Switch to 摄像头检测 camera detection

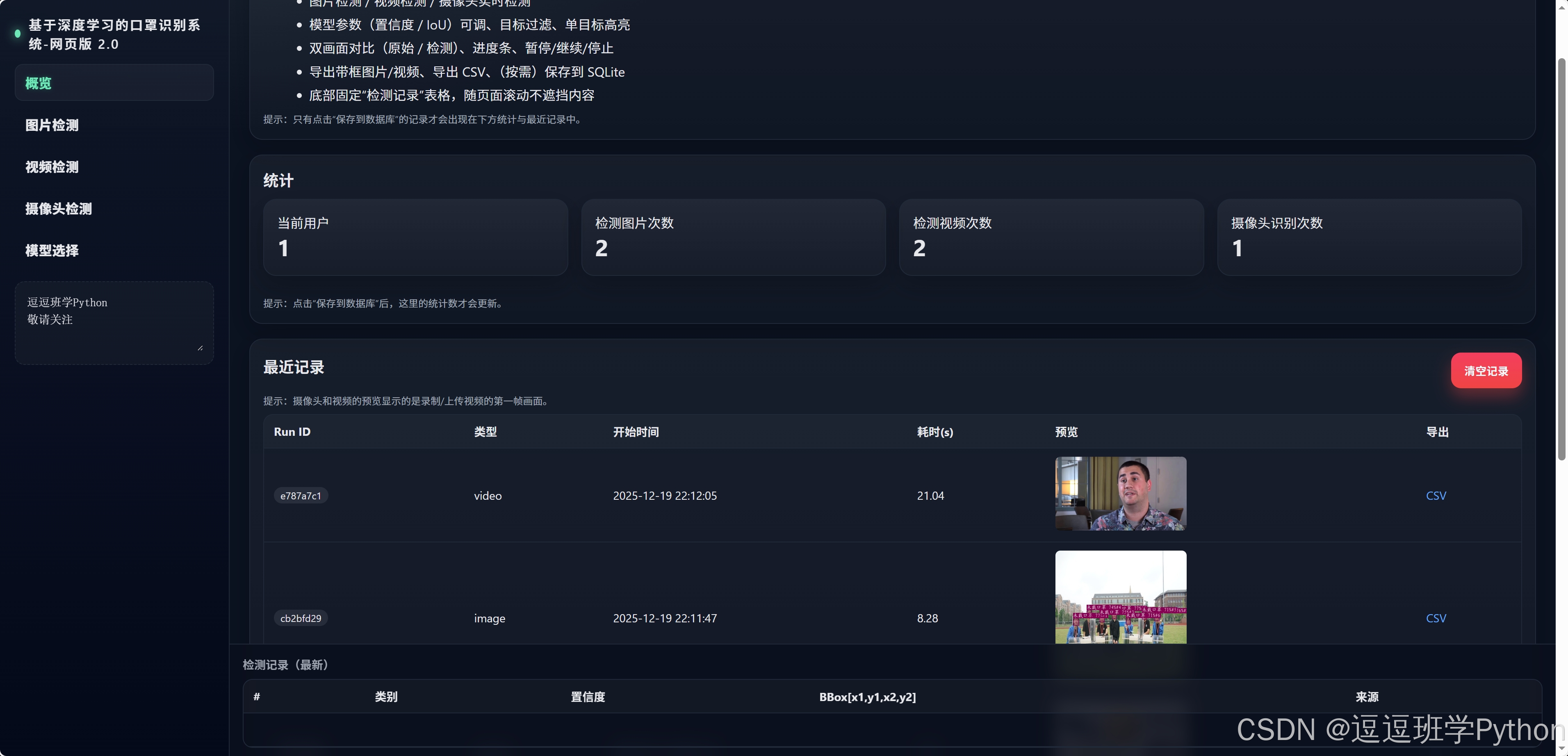pos(59,209)
